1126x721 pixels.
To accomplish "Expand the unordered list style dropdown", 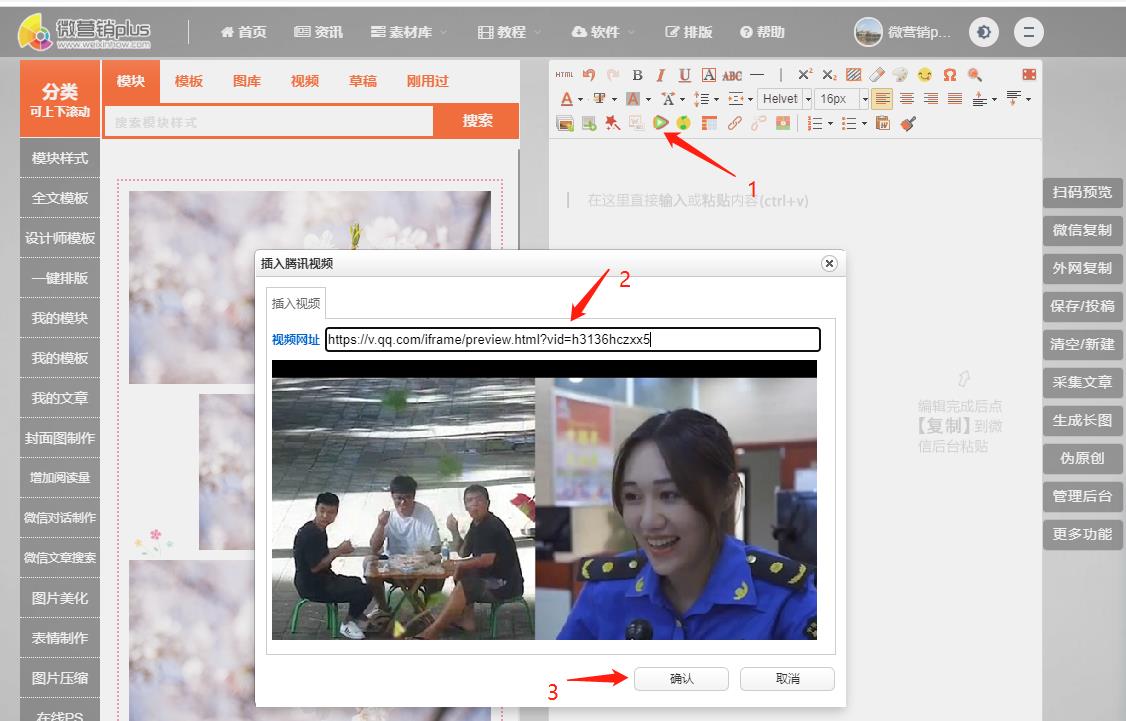I will pyautogui.click(x=865, y=124).
